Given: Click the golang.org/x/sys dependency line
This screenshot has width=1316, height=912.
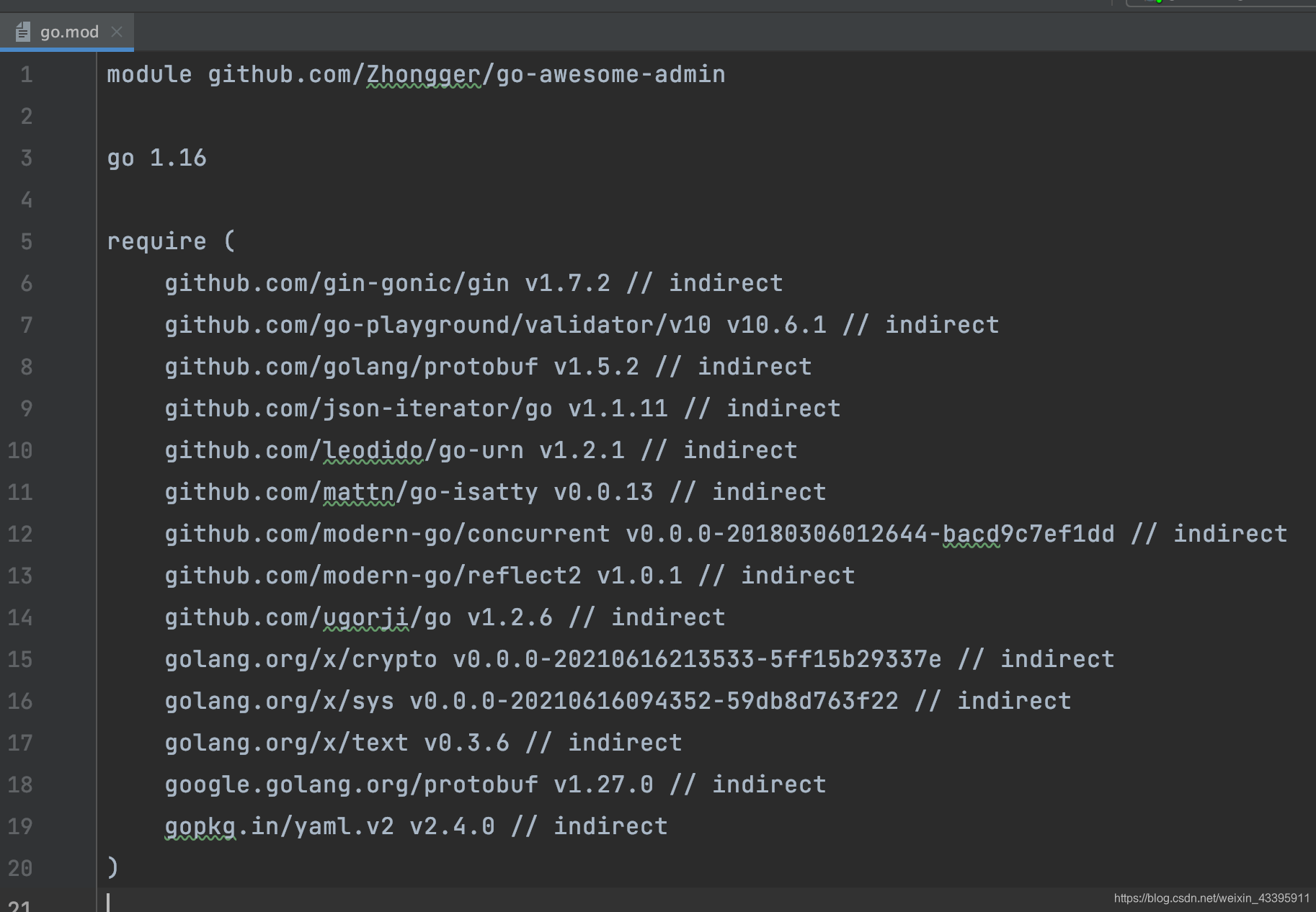Looking at the screenshot, I should pyautogui.click(x=618, y=701).
